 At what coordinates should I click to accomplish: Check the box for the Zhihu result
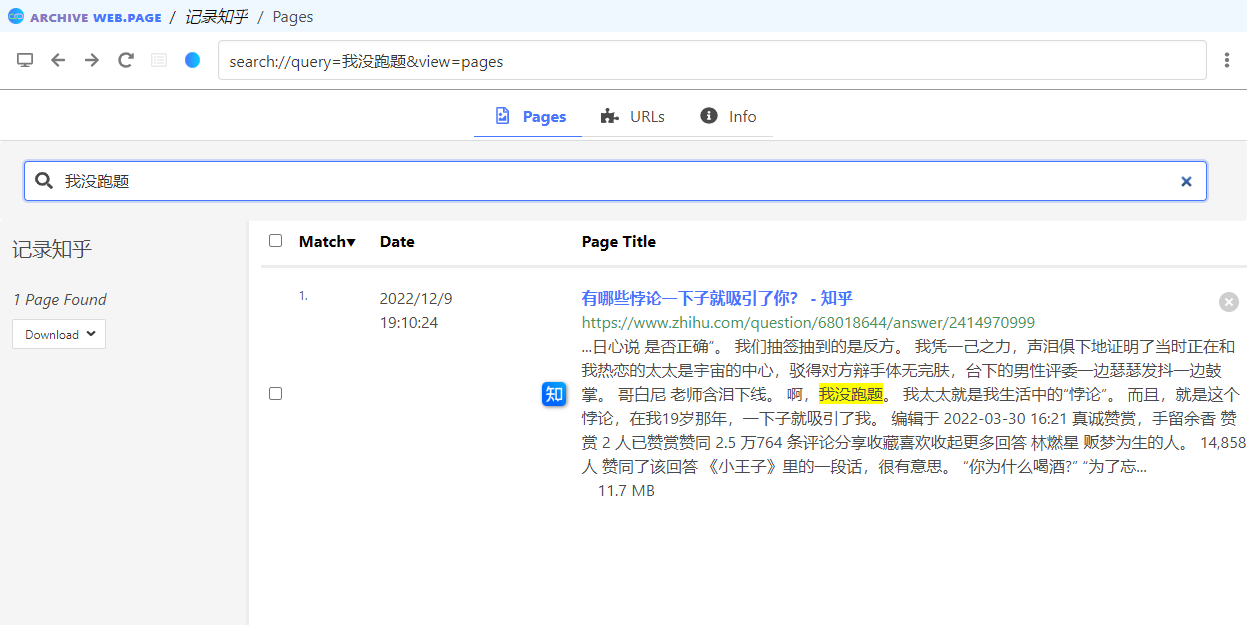pos(276,394)
